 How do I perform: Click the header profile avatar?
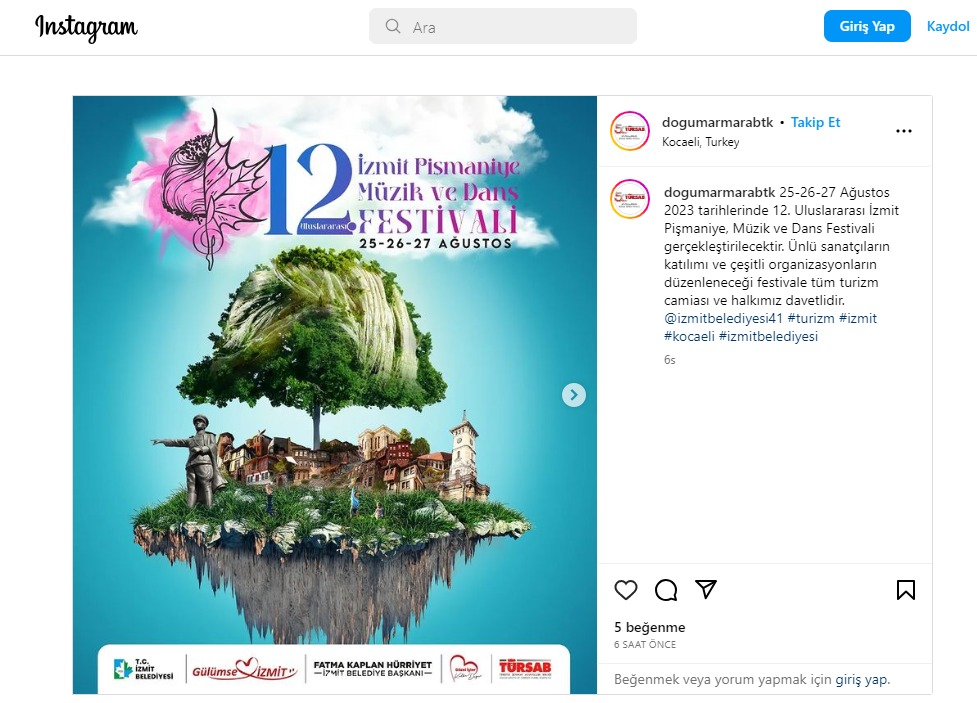point(630,131)
